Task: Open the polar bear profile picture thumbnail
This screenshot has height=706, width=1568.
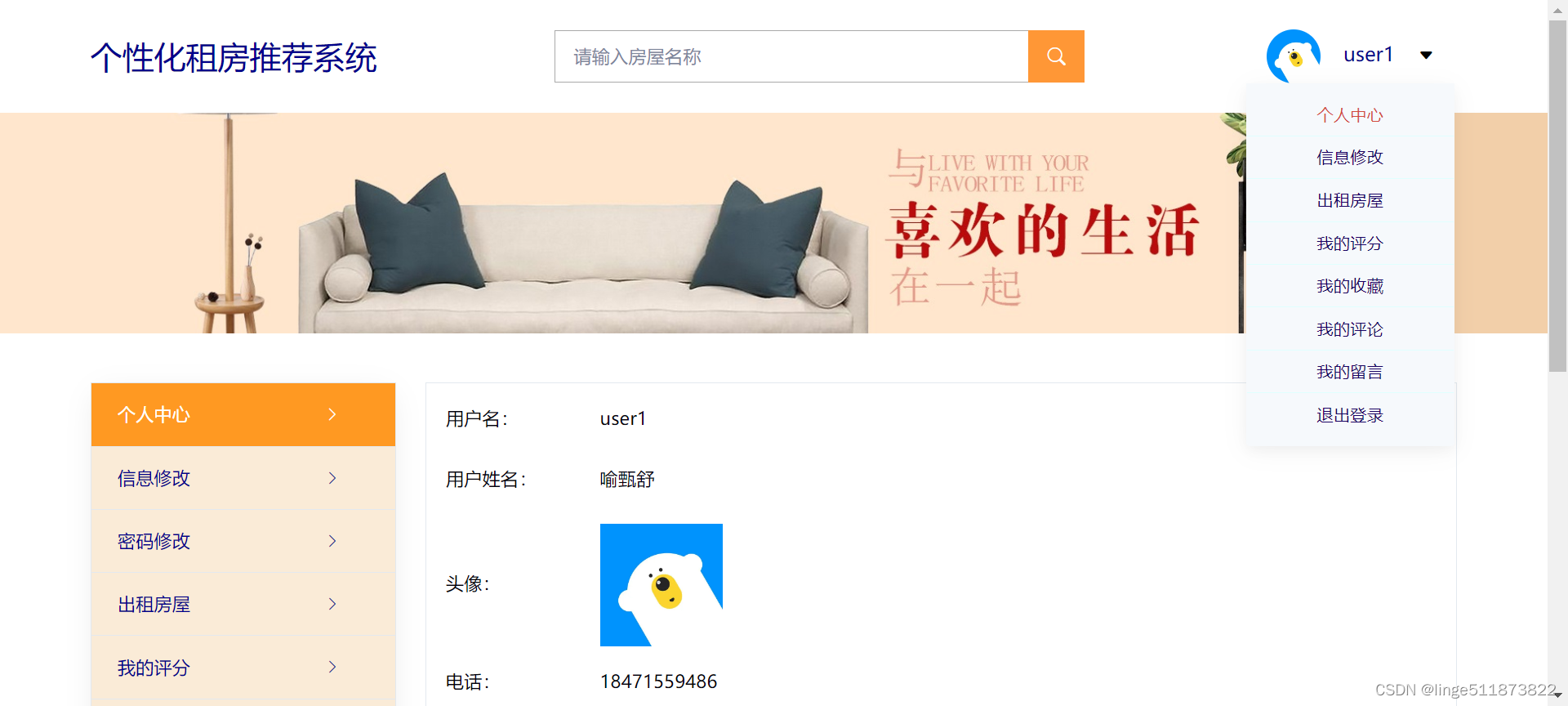Action: click(661, 585)
